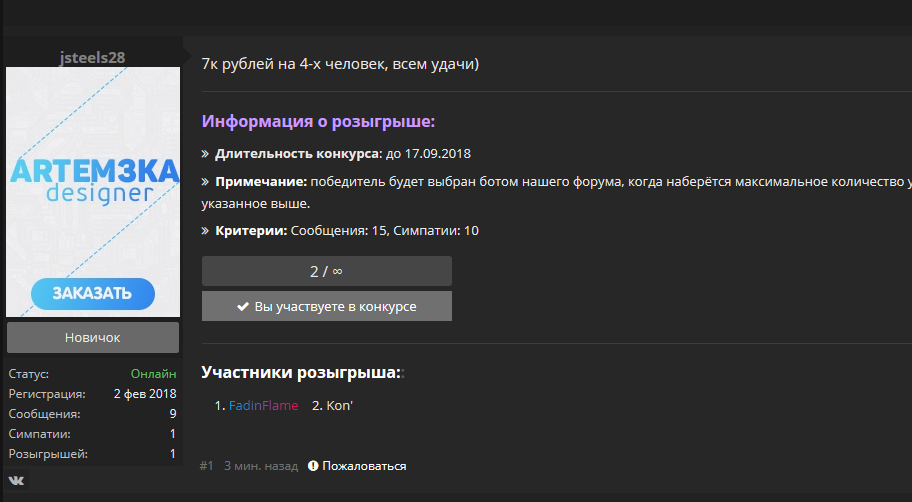Click the registration date 2 фев 2018
912x502 pixels.
pyautogui.click(x=145, y=394)
